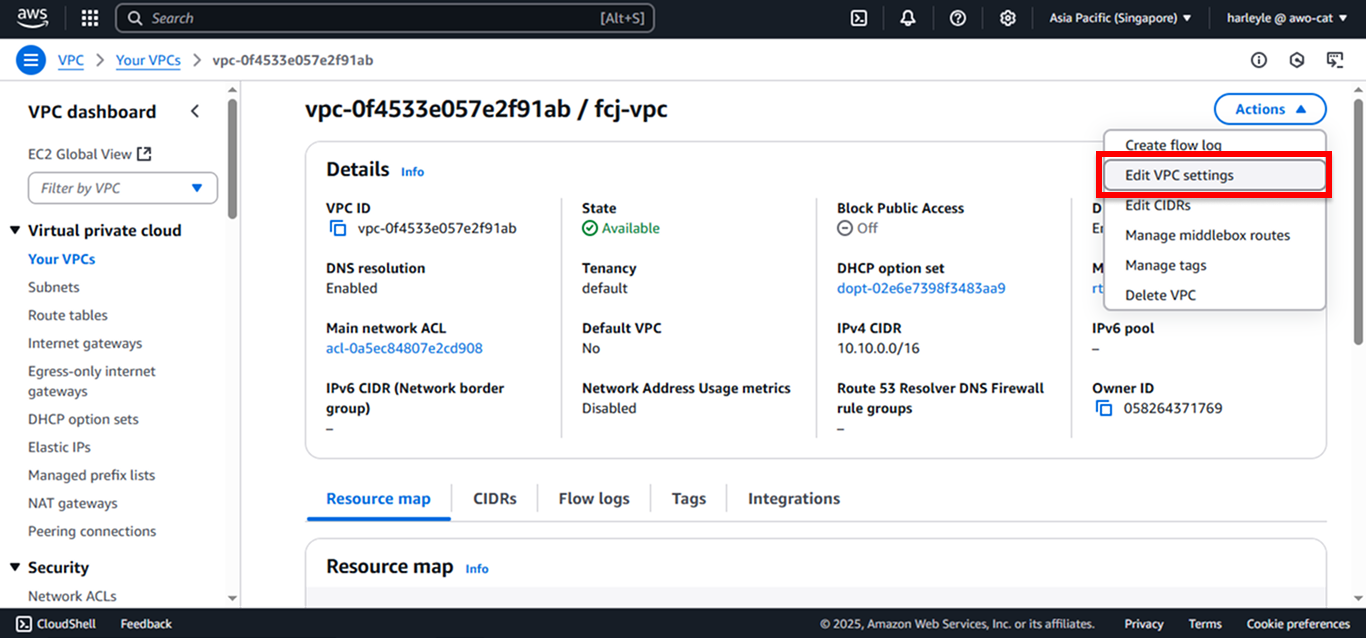Click the Info link beside Resource map heading
Screen dimensions: 1366x638
(477, 569)
